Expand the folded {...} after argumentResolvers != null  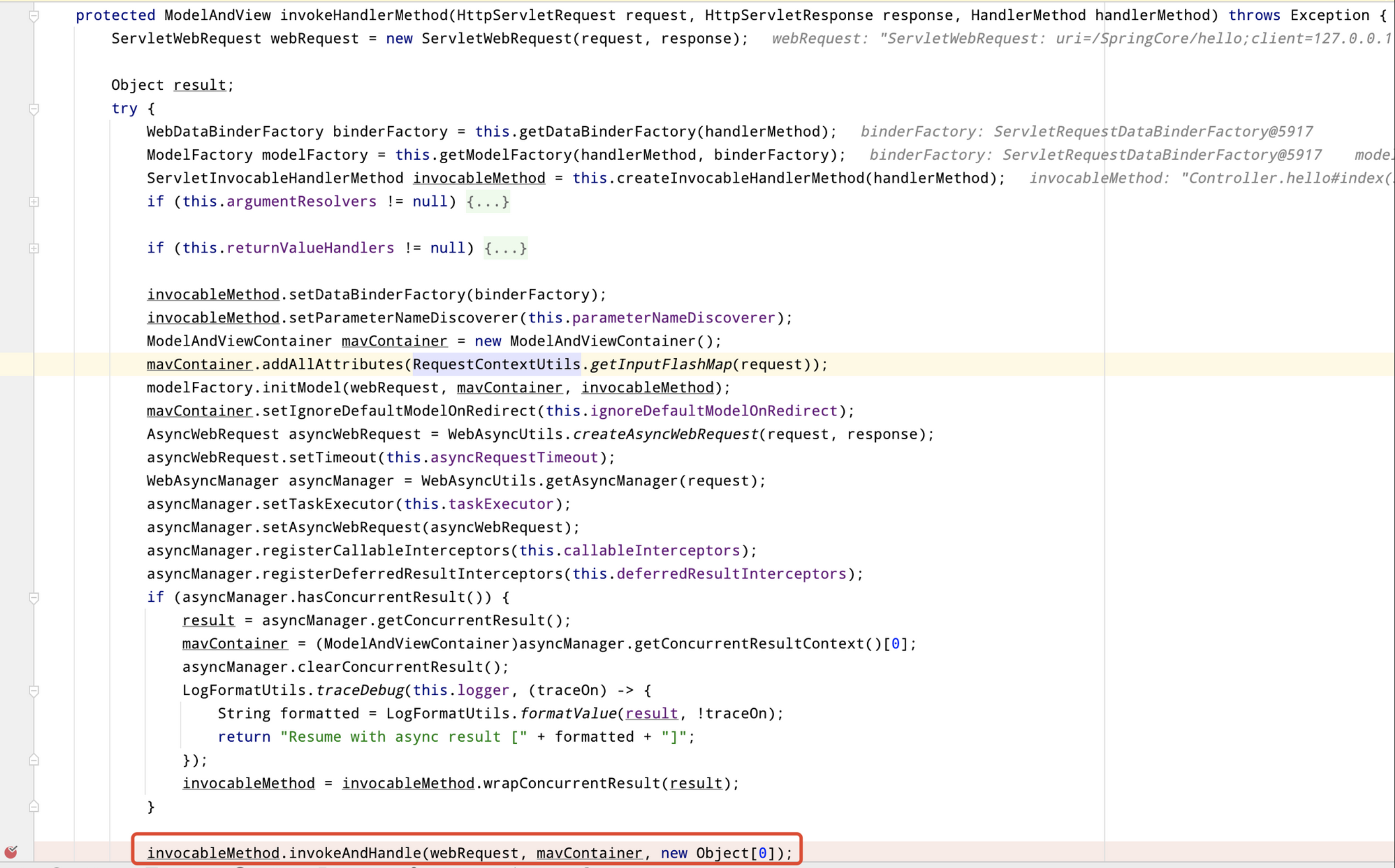point(487,201)
